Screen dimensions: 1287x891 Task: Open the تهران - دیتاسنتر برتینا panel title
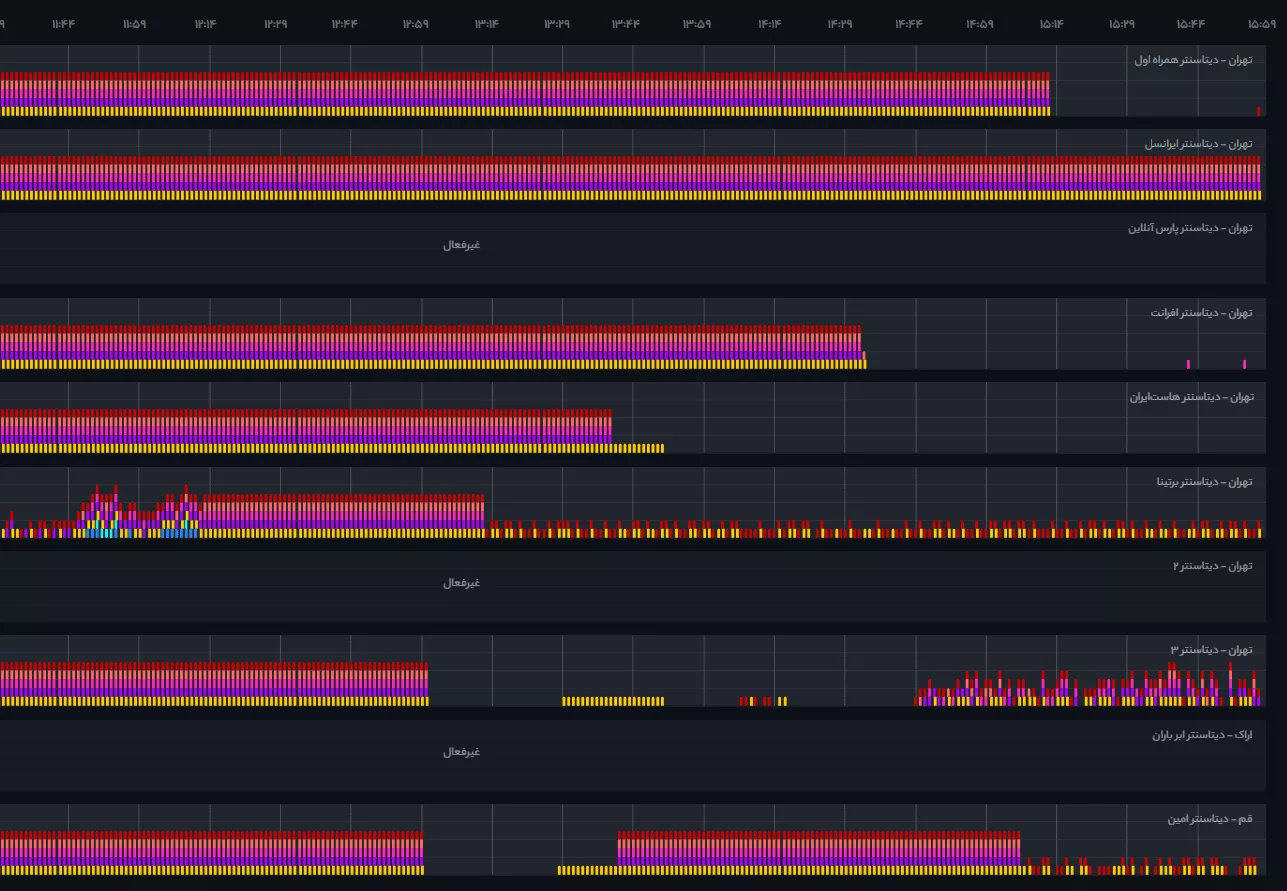[x=1204, y=482]
